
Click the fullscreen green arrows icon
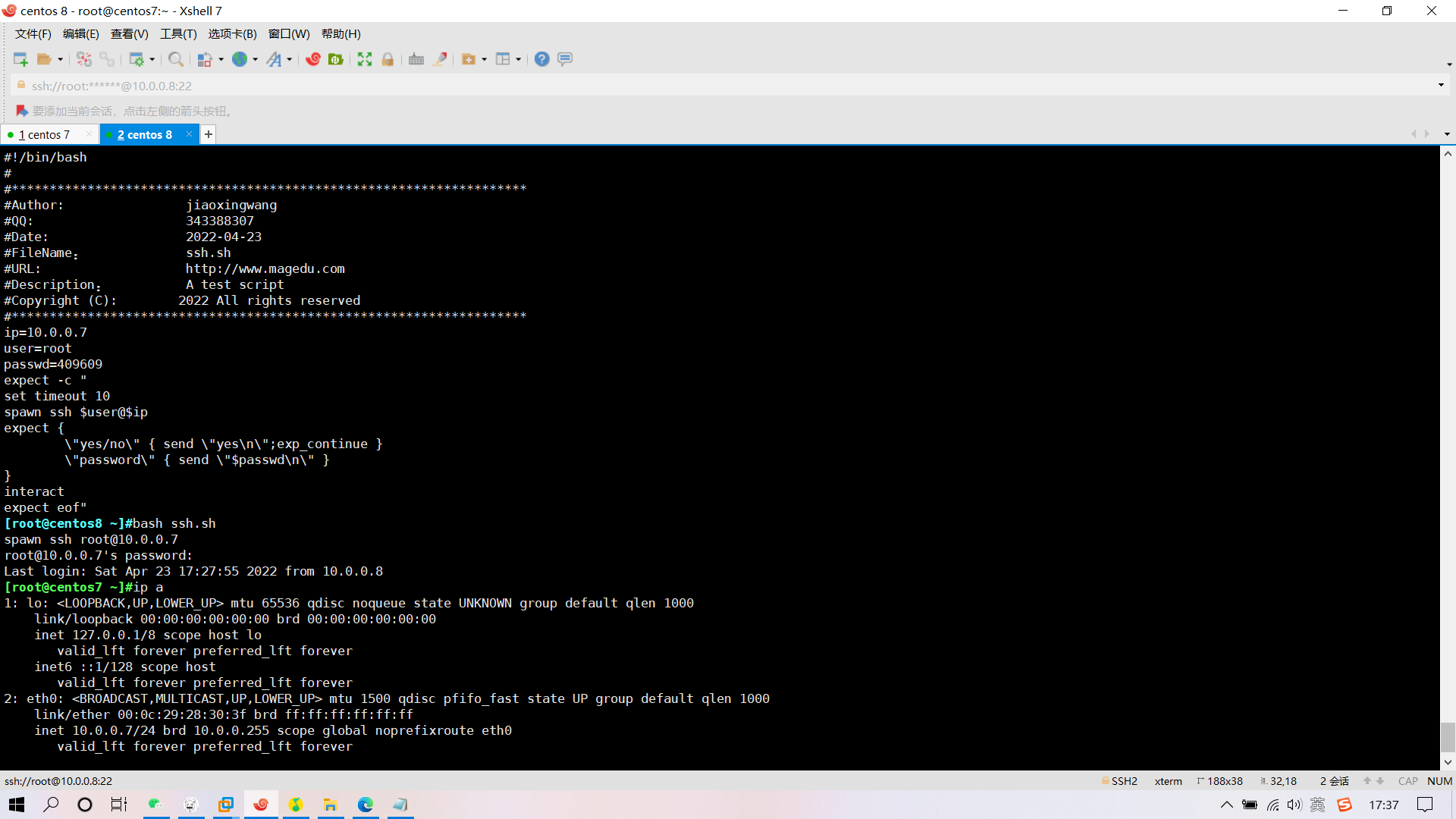[x=365, y=59]
